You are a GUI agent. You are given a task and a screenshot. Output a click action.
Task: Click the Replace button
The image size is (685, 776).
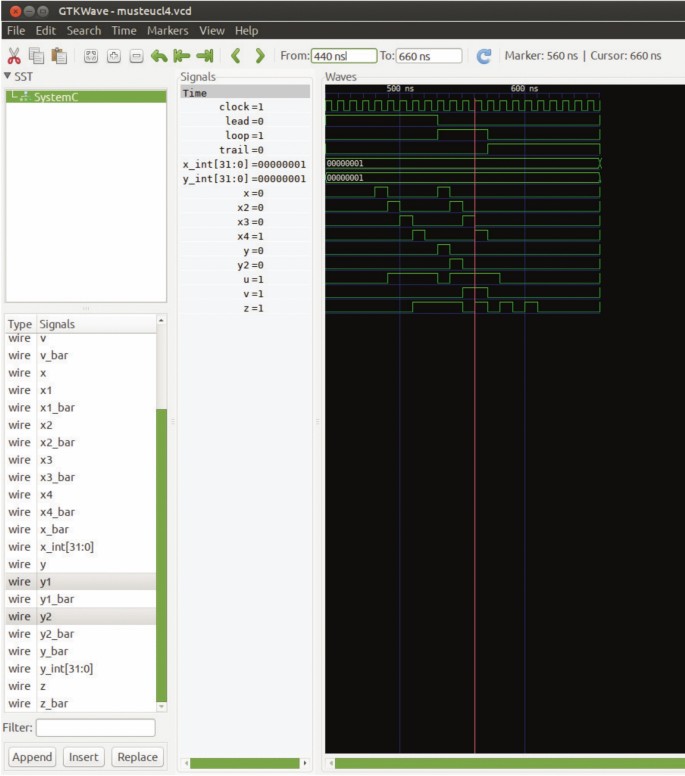137,757
